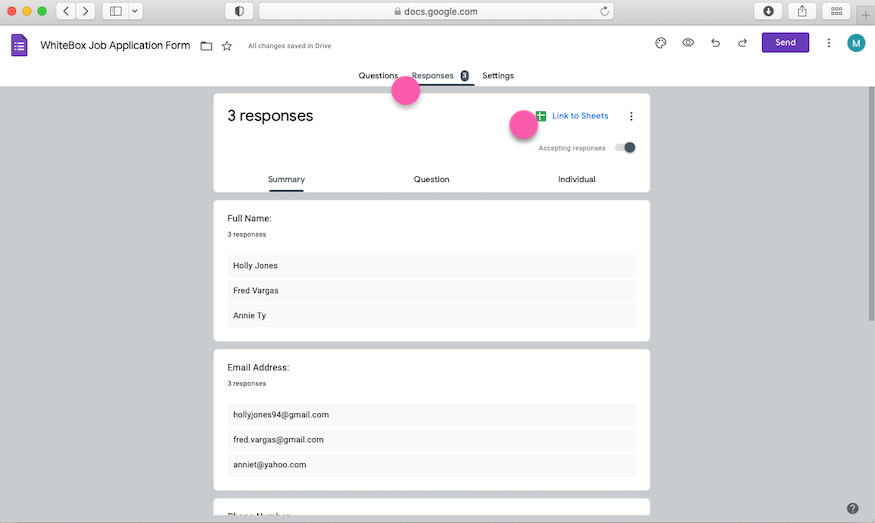
Task: Click the docs.google.com address bar
Action: point(436,11)
